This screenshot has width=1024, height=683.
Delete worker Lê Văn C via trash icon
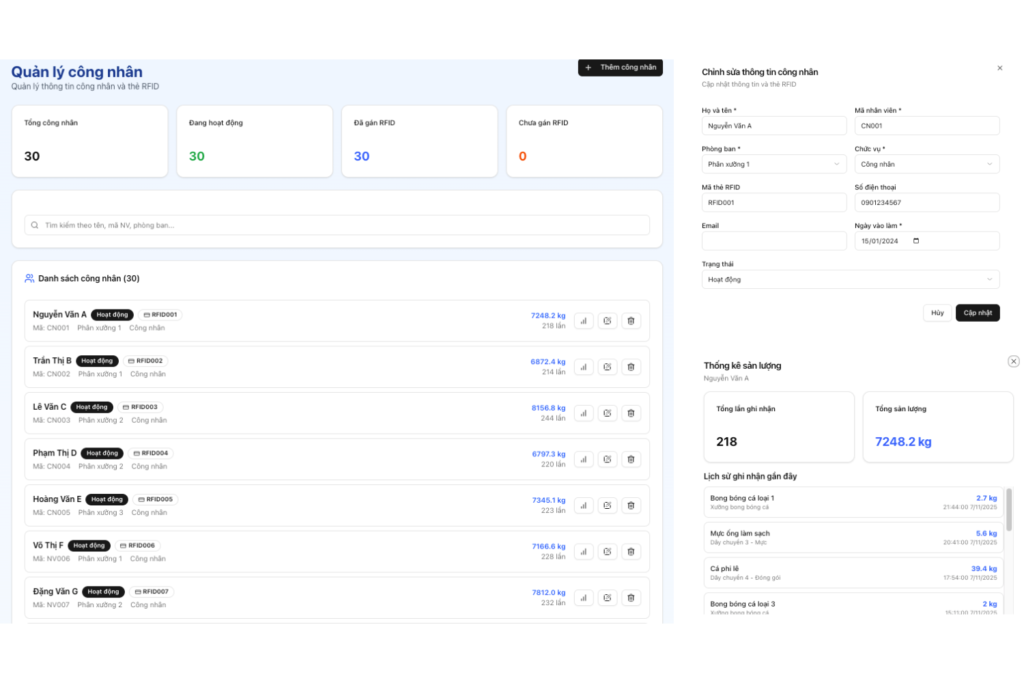(630, 413)
